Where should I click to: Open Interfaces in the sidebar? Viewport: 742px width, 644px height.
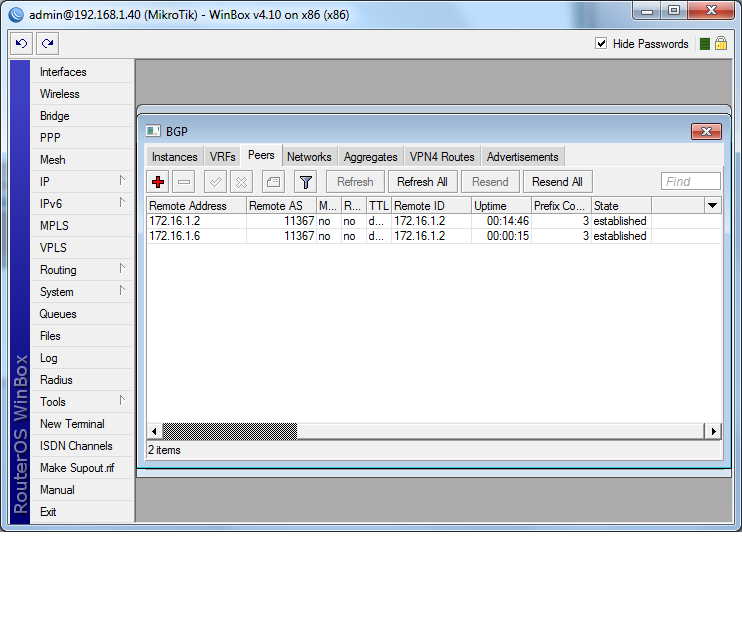63,72
